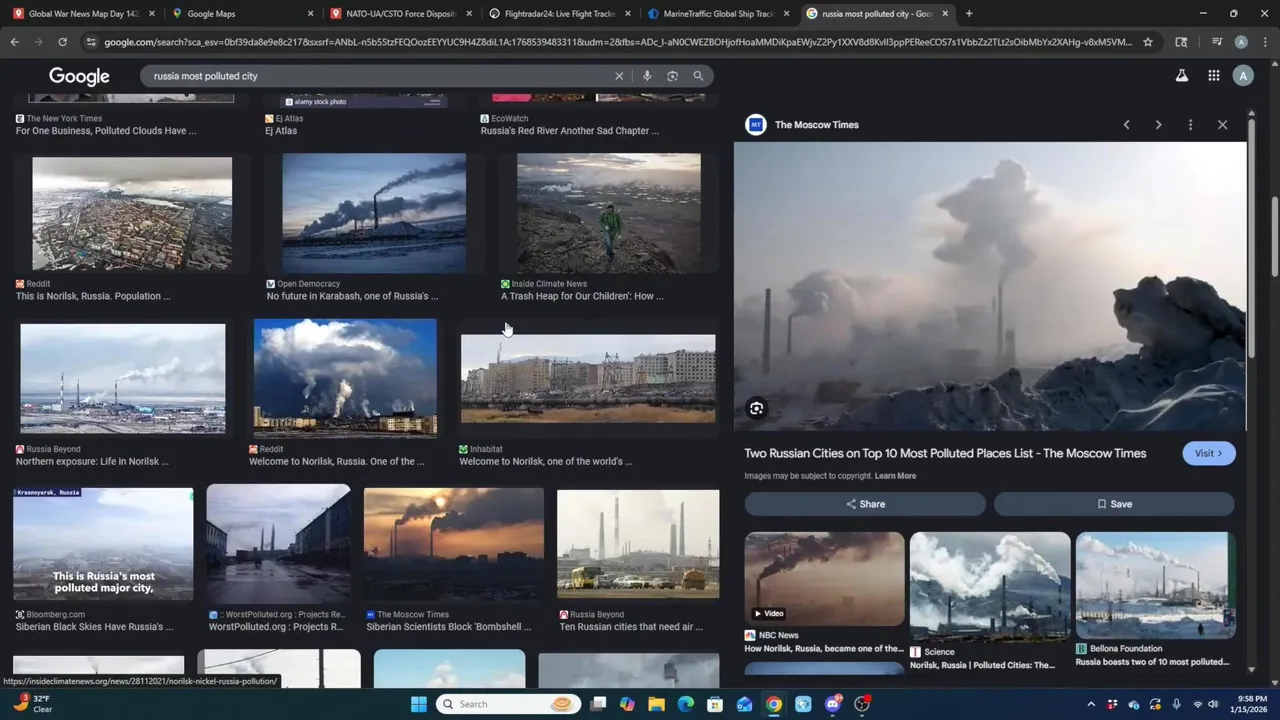Click Visit button for Moscow Times
This screenshot has height=720, width=1280.
coord(1209,453)
